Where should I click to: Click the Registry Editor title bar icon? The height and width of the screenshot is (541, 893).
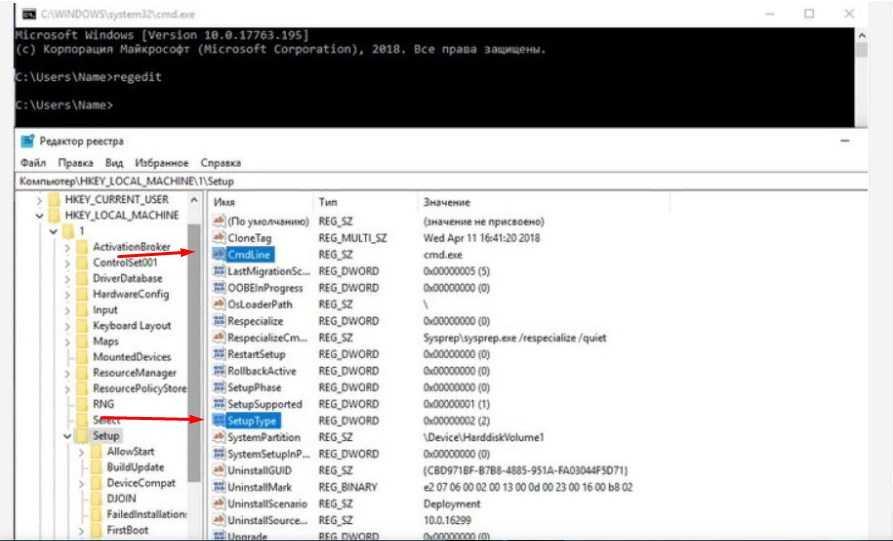pyautogui.click(x=27, y=141)
